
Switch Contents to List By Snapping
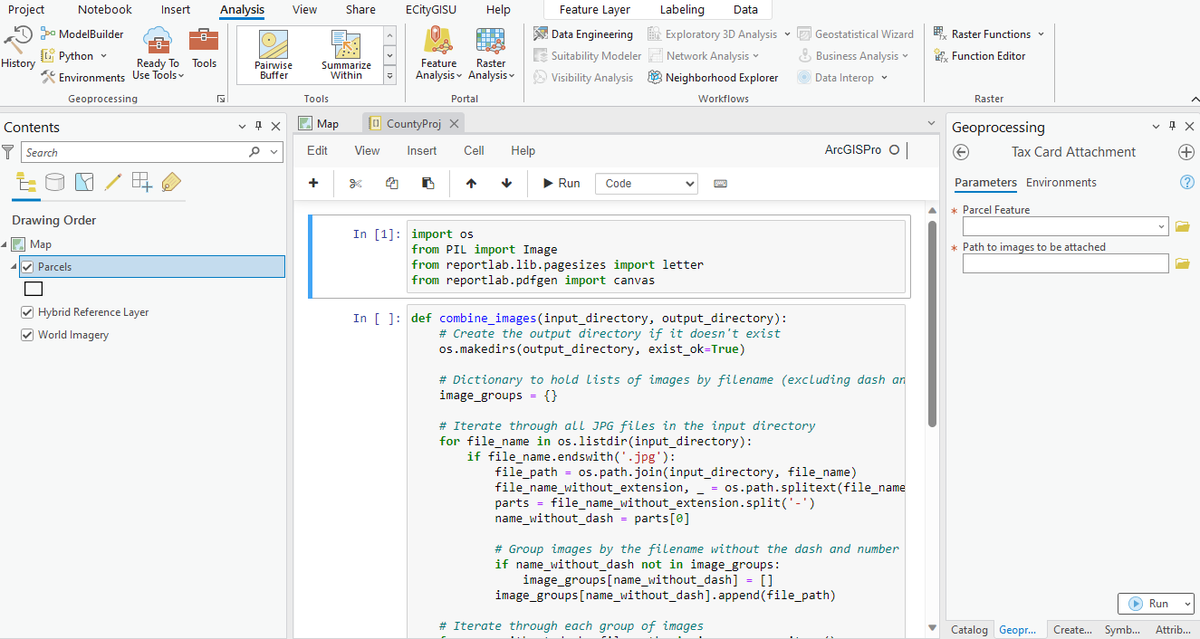(x=142, y=181)
